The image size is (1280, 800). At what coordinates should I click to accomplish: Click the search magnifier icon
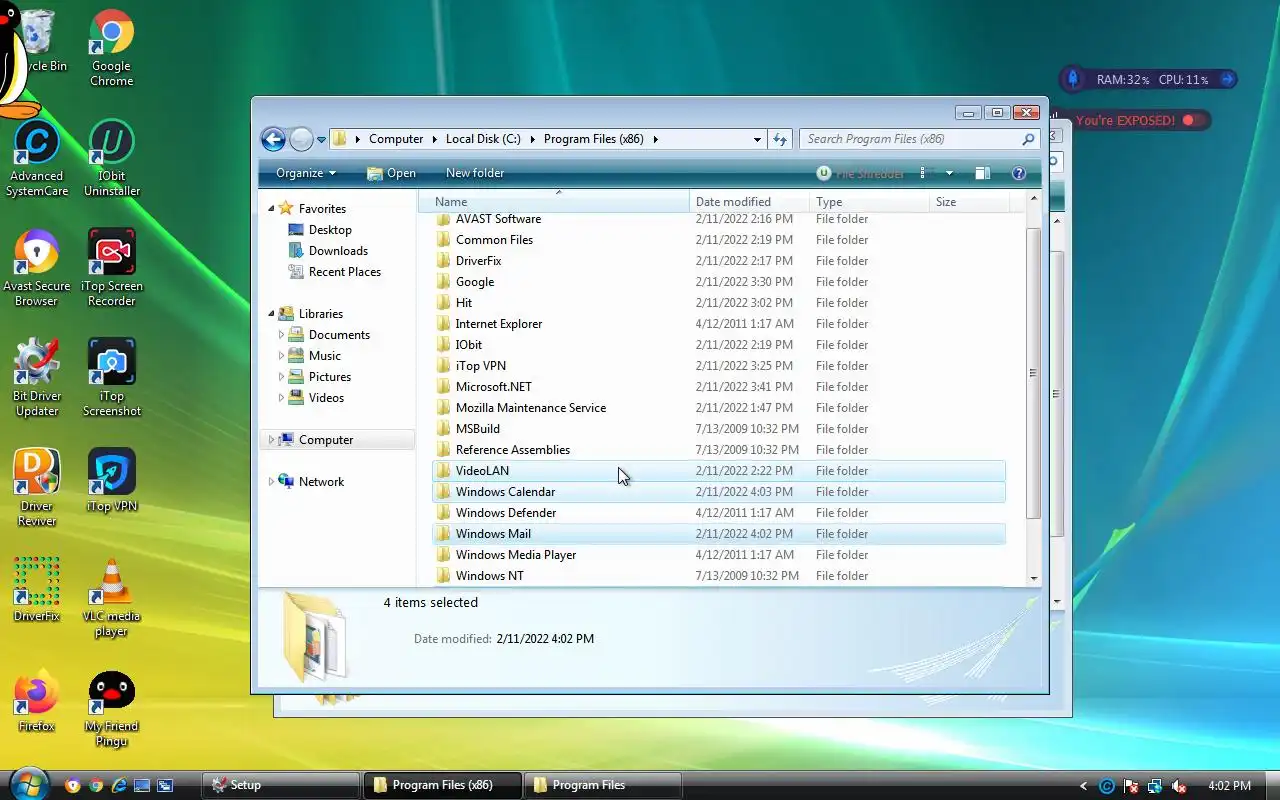(1028, 139)
